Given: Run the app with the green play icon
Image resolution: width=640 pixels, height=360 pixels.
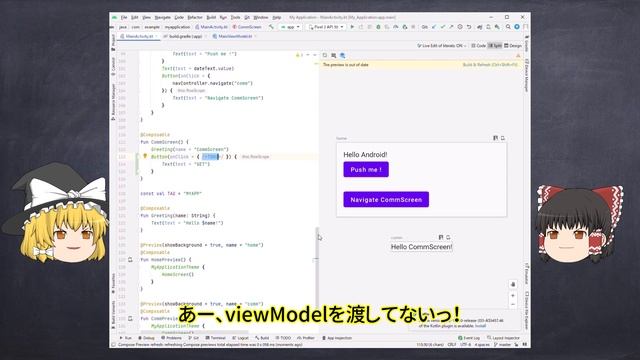Looking at the screenshot, I should 352,27.
